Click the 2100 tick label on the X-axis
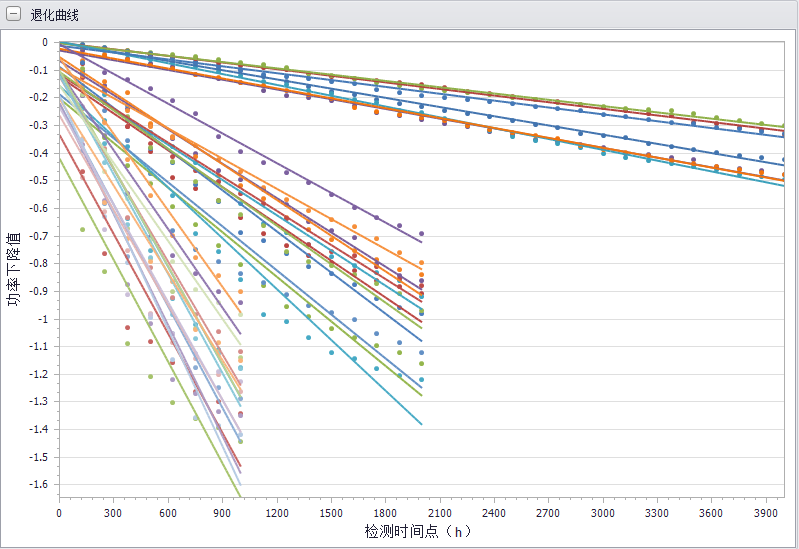Screen dimensions: 799x549 440,512
